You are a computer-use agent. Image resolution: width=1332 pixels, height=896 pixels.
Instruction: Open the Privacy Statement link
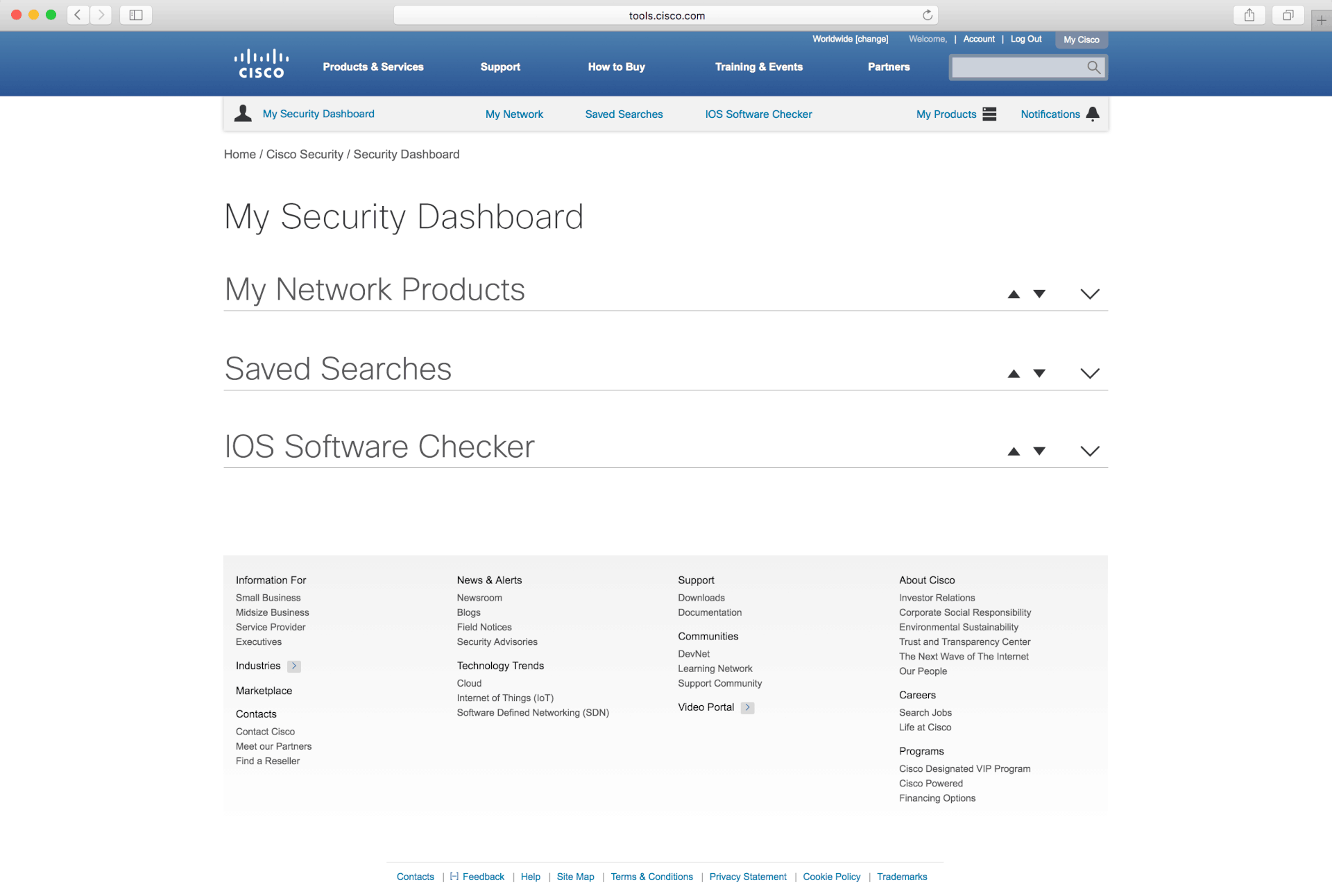[748, 877]
